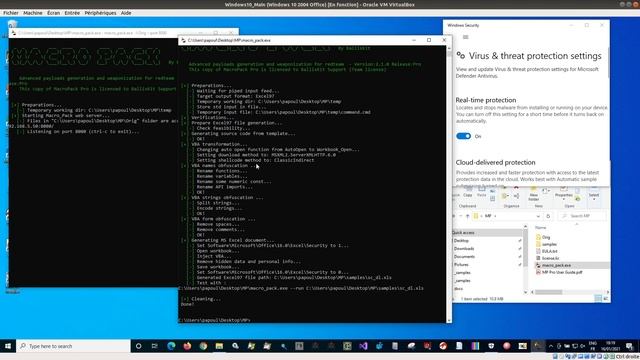The image size is (640, 360).
Task: Open Properties in the Explorer ribbon
Action: tap(563, 192)
